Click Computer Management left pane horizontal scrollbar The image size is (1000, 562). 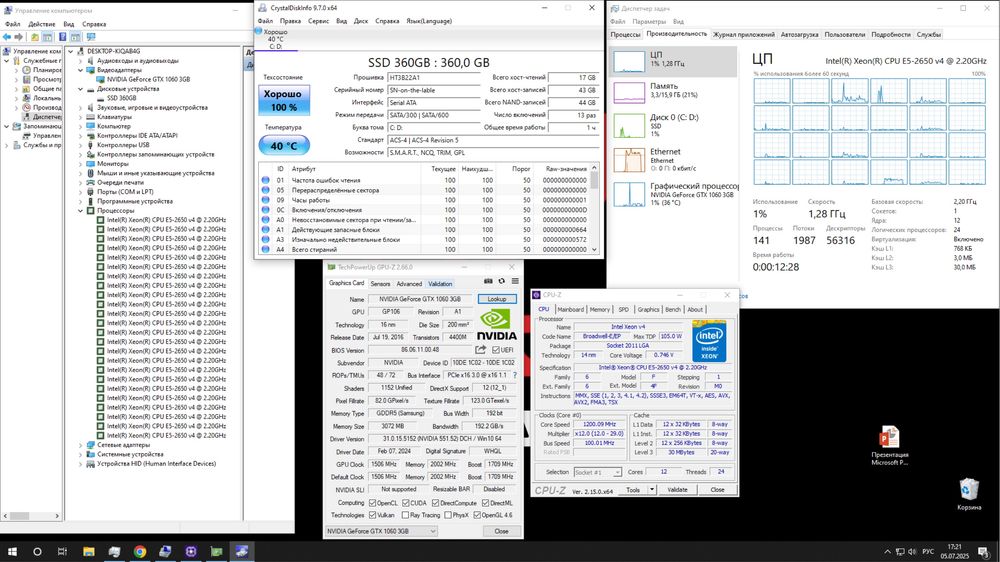coord(31,515)
